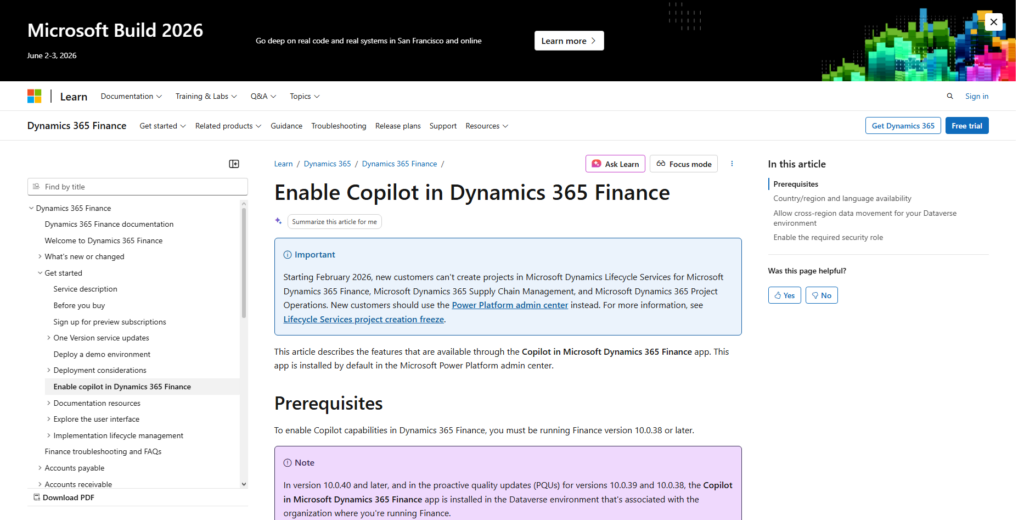Collapse Dynamics 365 Finance tree node
Image resolution: width=1024 pixels, height=520 pixels.
pyautogui.click(x=31, y=208)
